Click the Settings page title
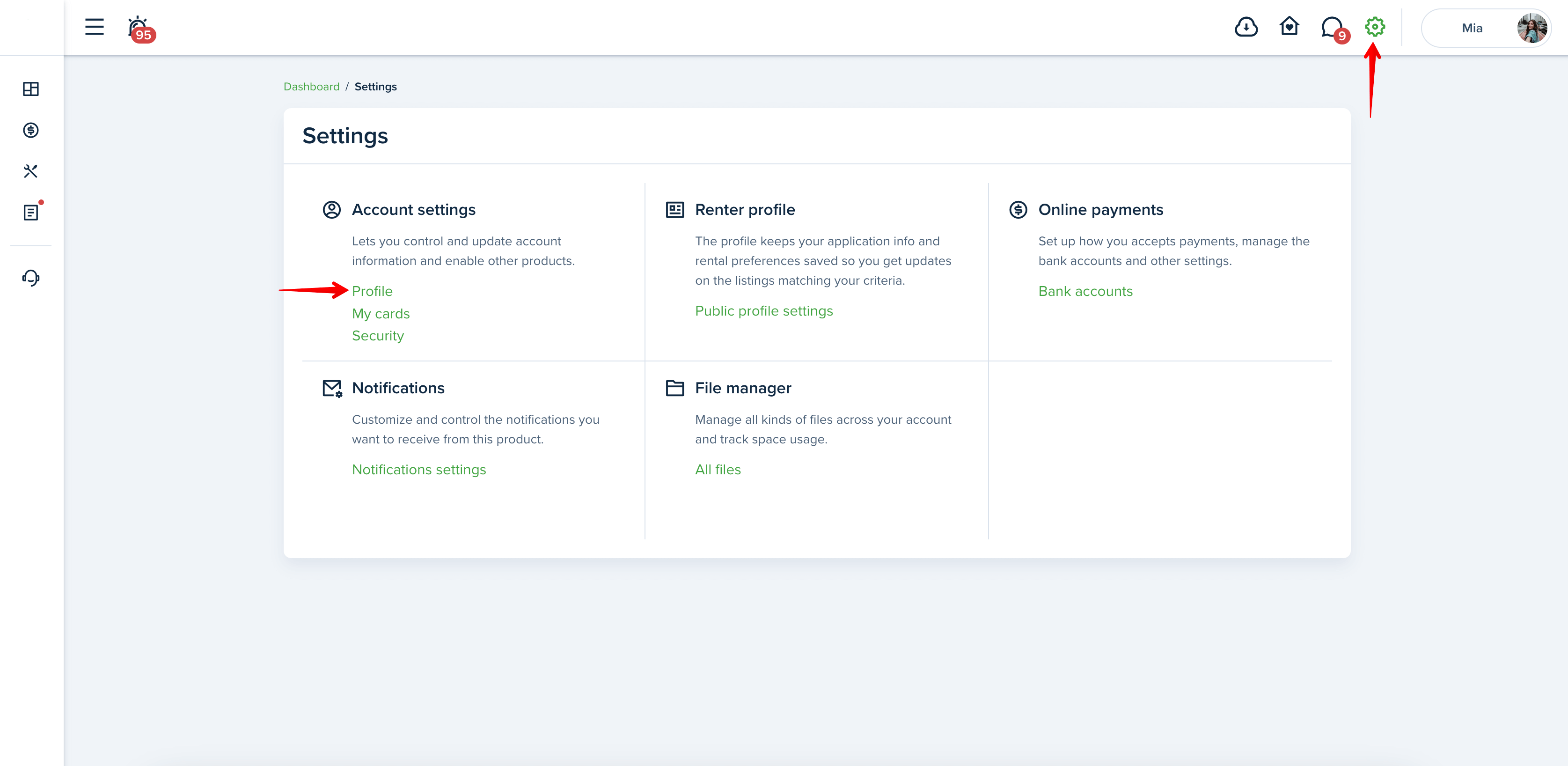 pos(345,136)
